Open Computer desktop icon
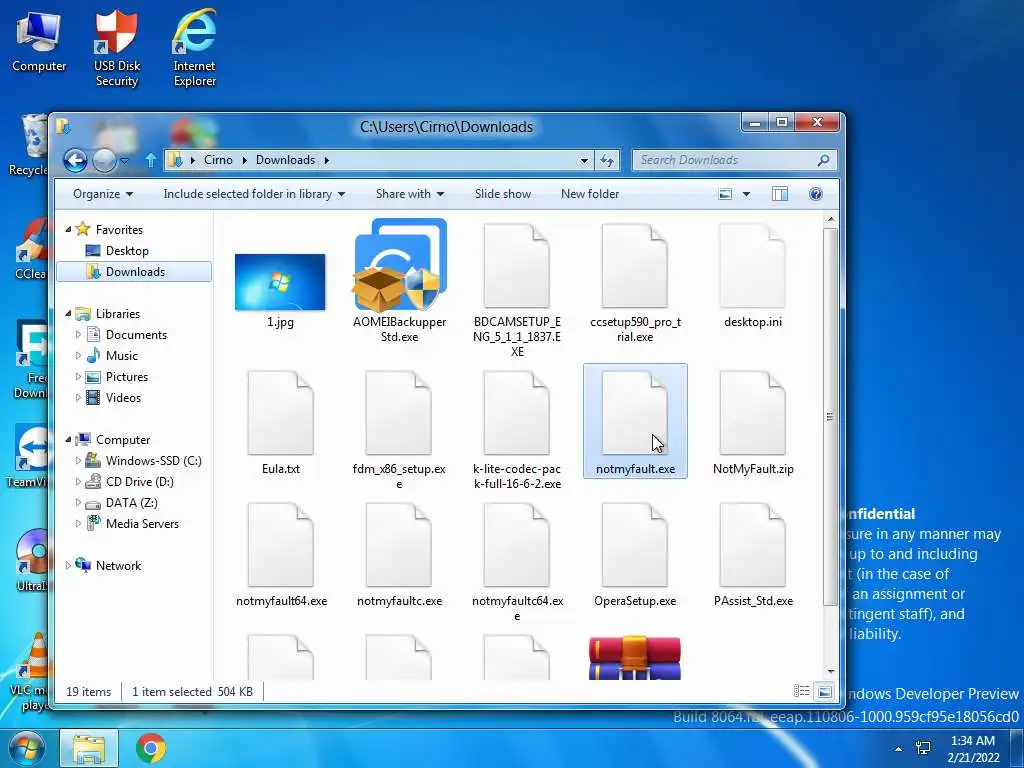This screenshot has width=1024, height=768. 39,41
